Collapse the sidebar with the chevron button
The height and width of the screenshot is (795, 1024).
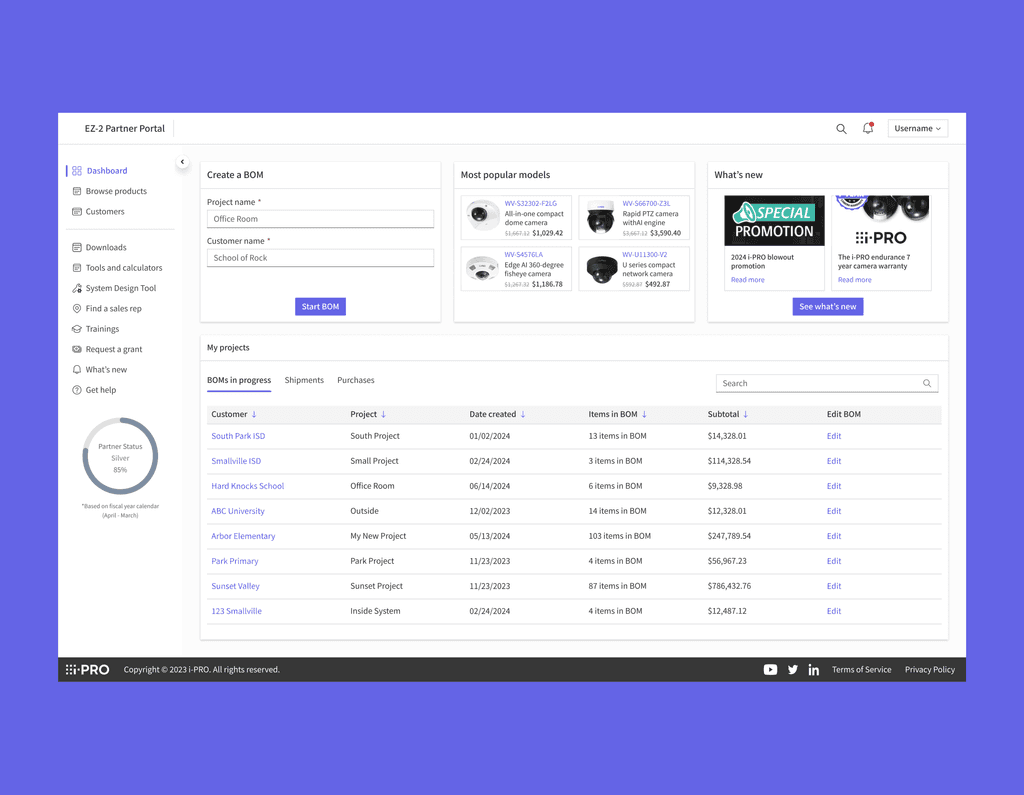[x=182, y=162]
